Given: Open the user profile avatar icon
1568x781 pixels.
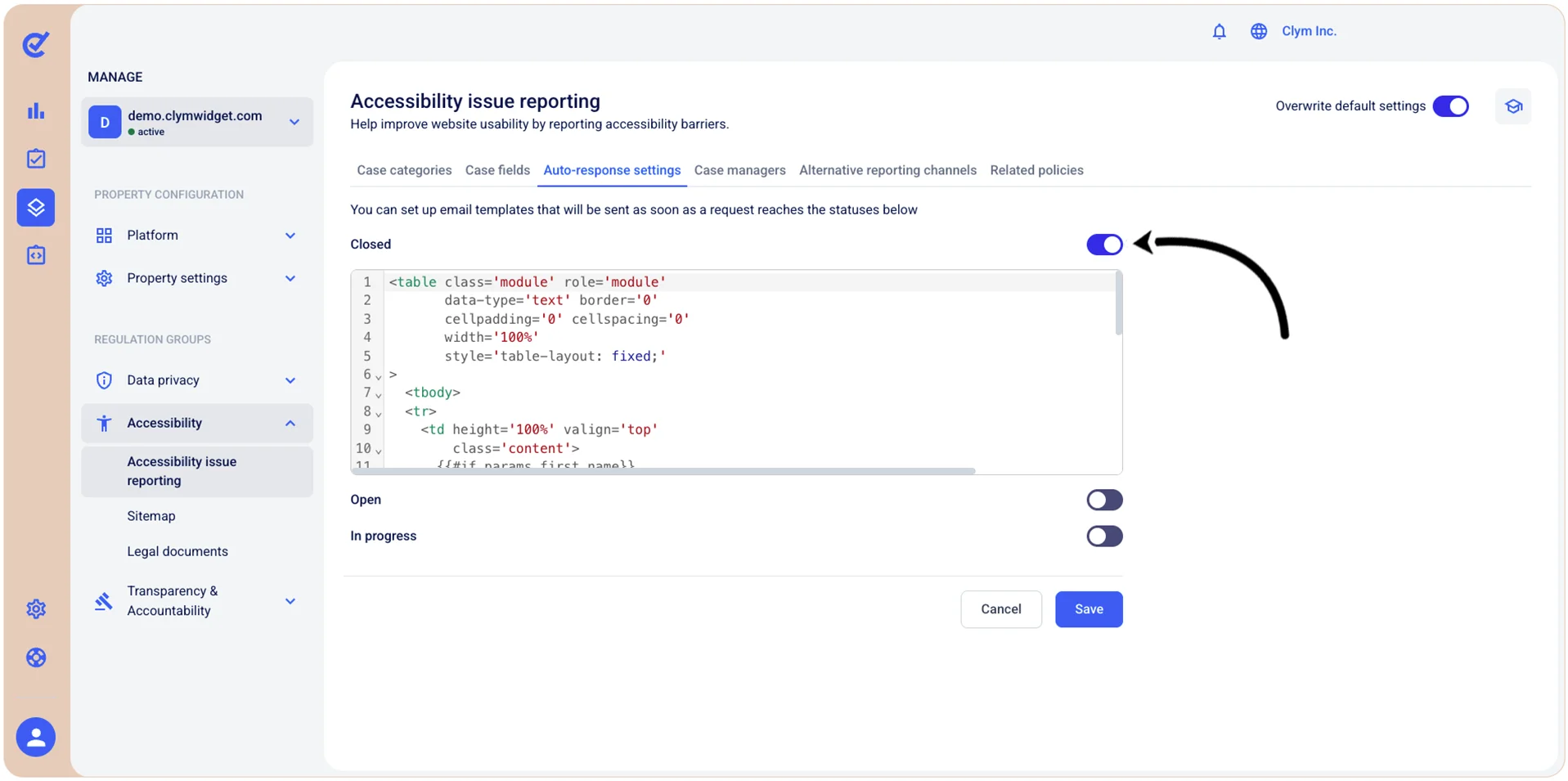Looking at the screenshot, I should 36,737.
